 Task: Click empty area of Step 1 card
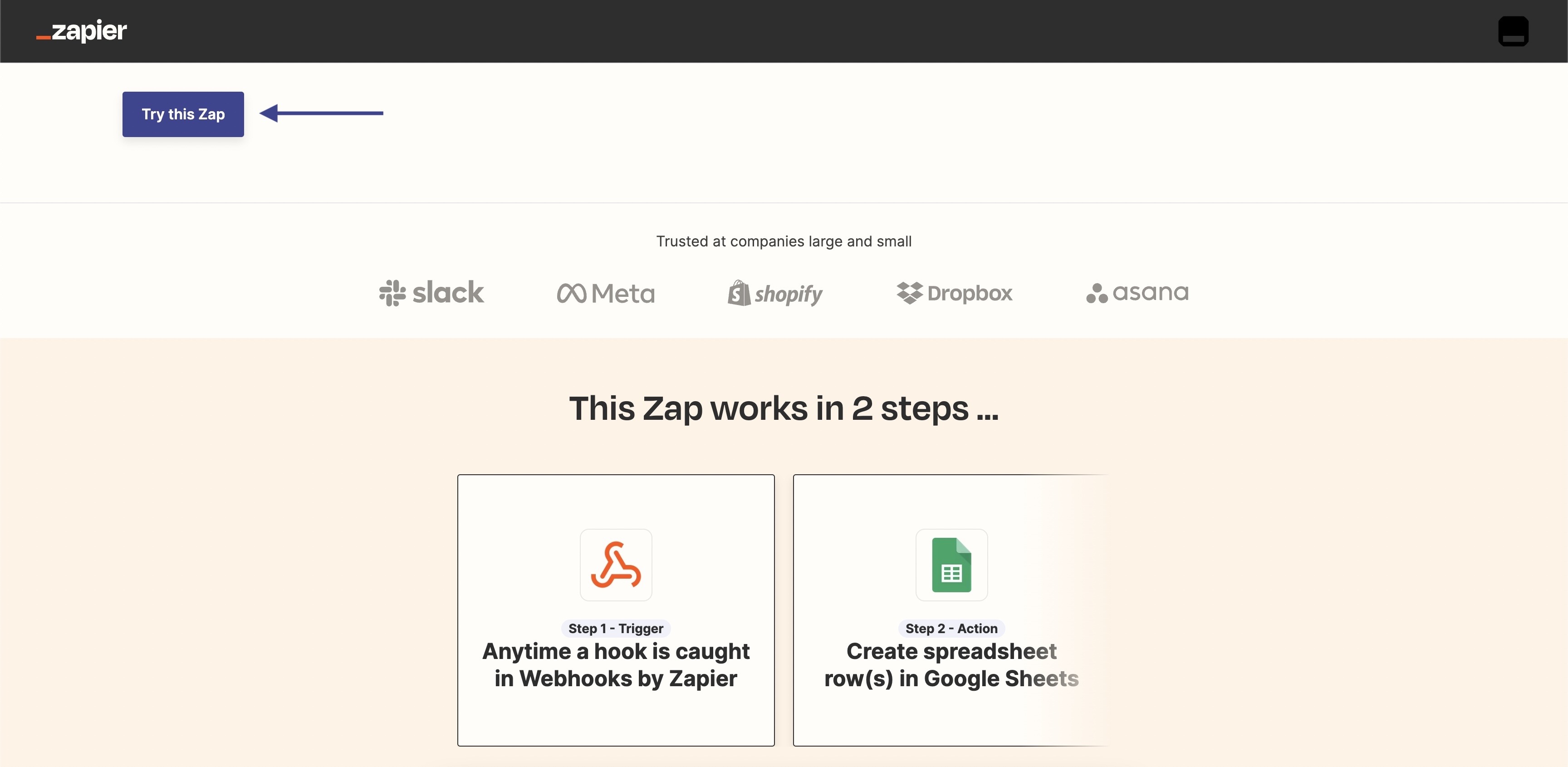coord(616,721)
